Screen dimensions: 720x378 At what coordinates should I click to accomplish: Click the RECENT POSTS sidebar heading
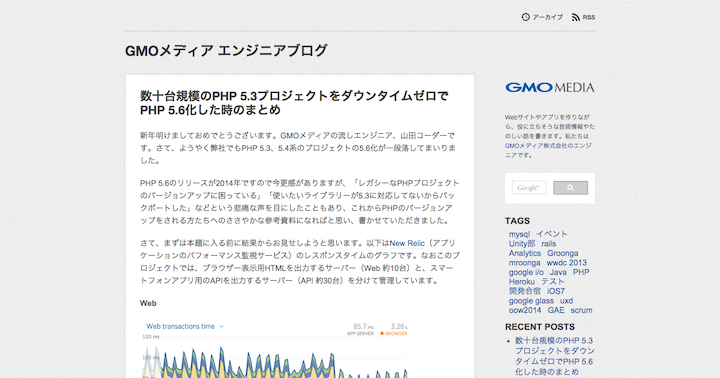point(540,327)
